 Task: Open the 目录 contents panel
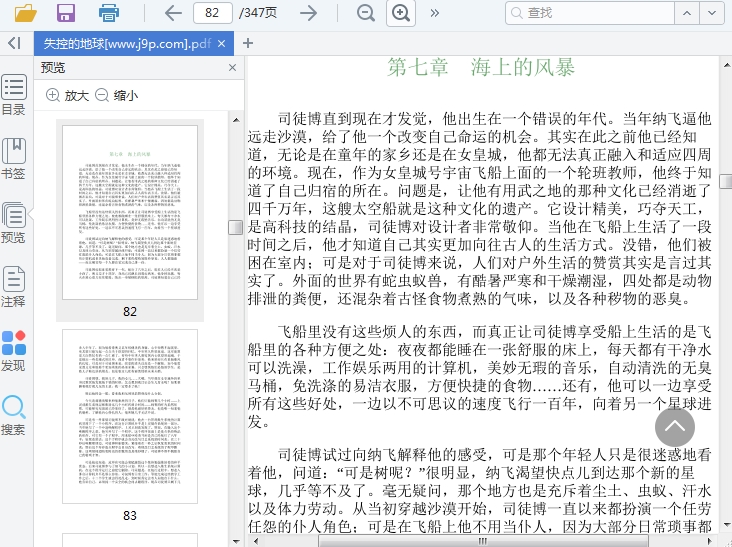(x=14, y=95)
